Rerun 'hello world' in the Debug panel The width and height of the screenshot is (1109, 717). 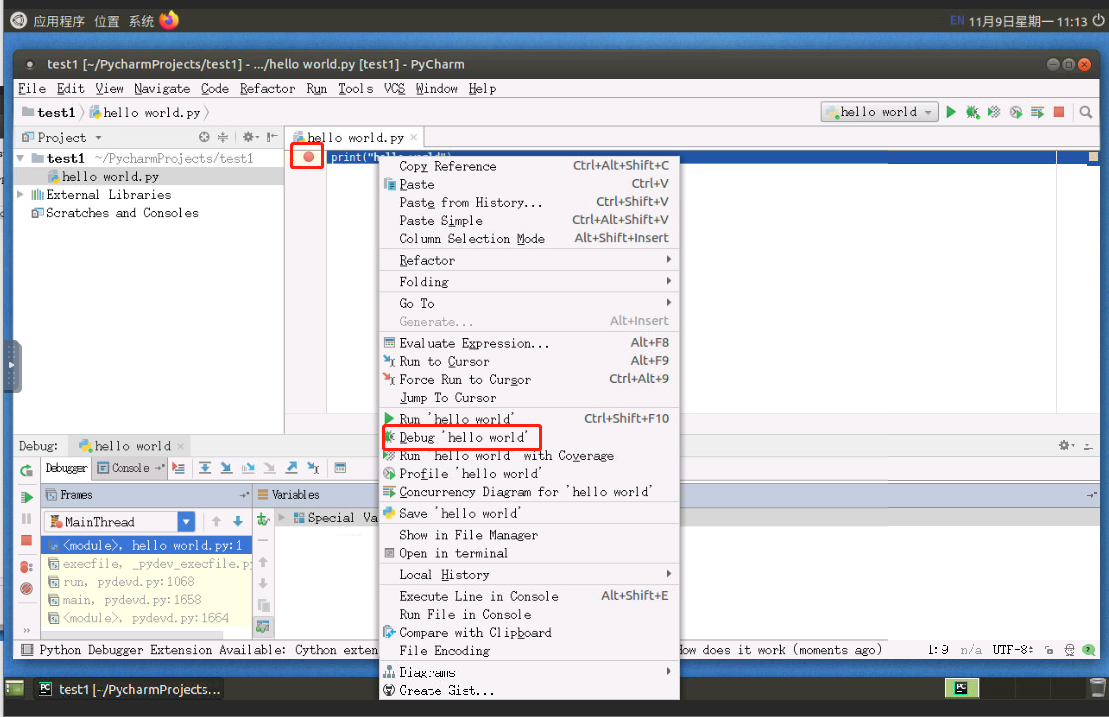(26, 470)
